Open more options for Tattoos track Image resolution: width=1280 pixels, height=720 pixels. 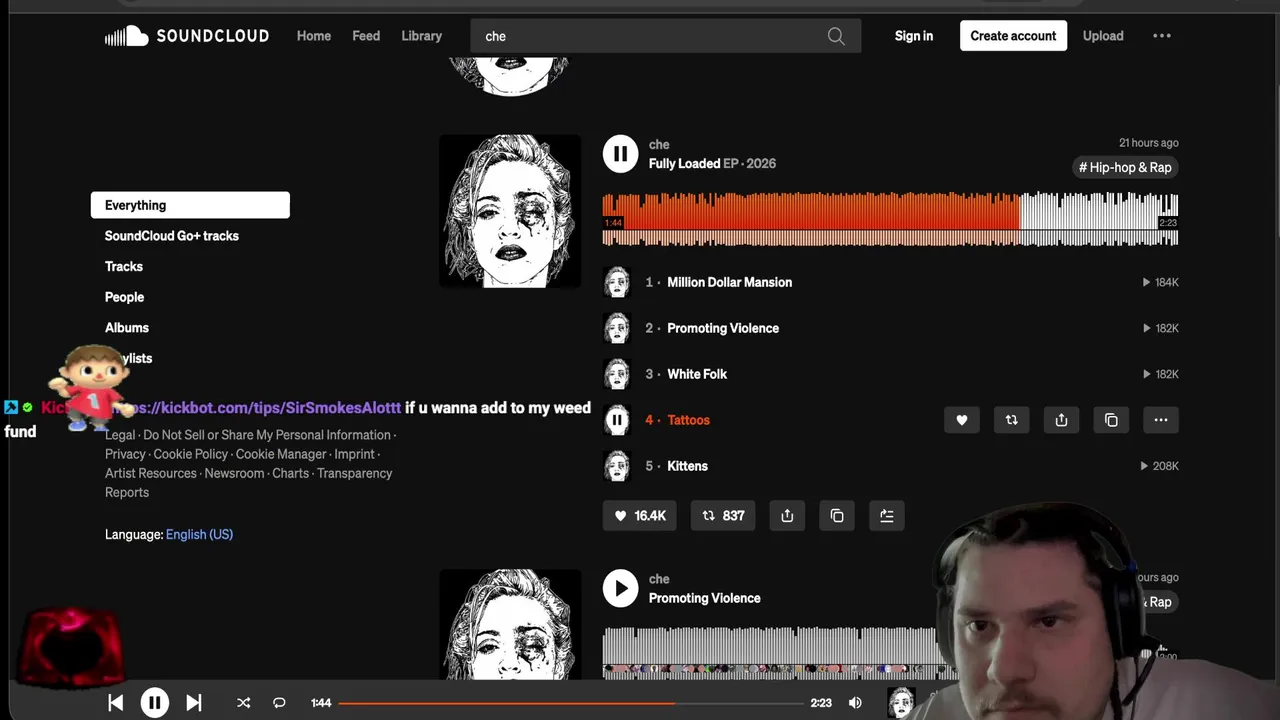coord(1161,420)
